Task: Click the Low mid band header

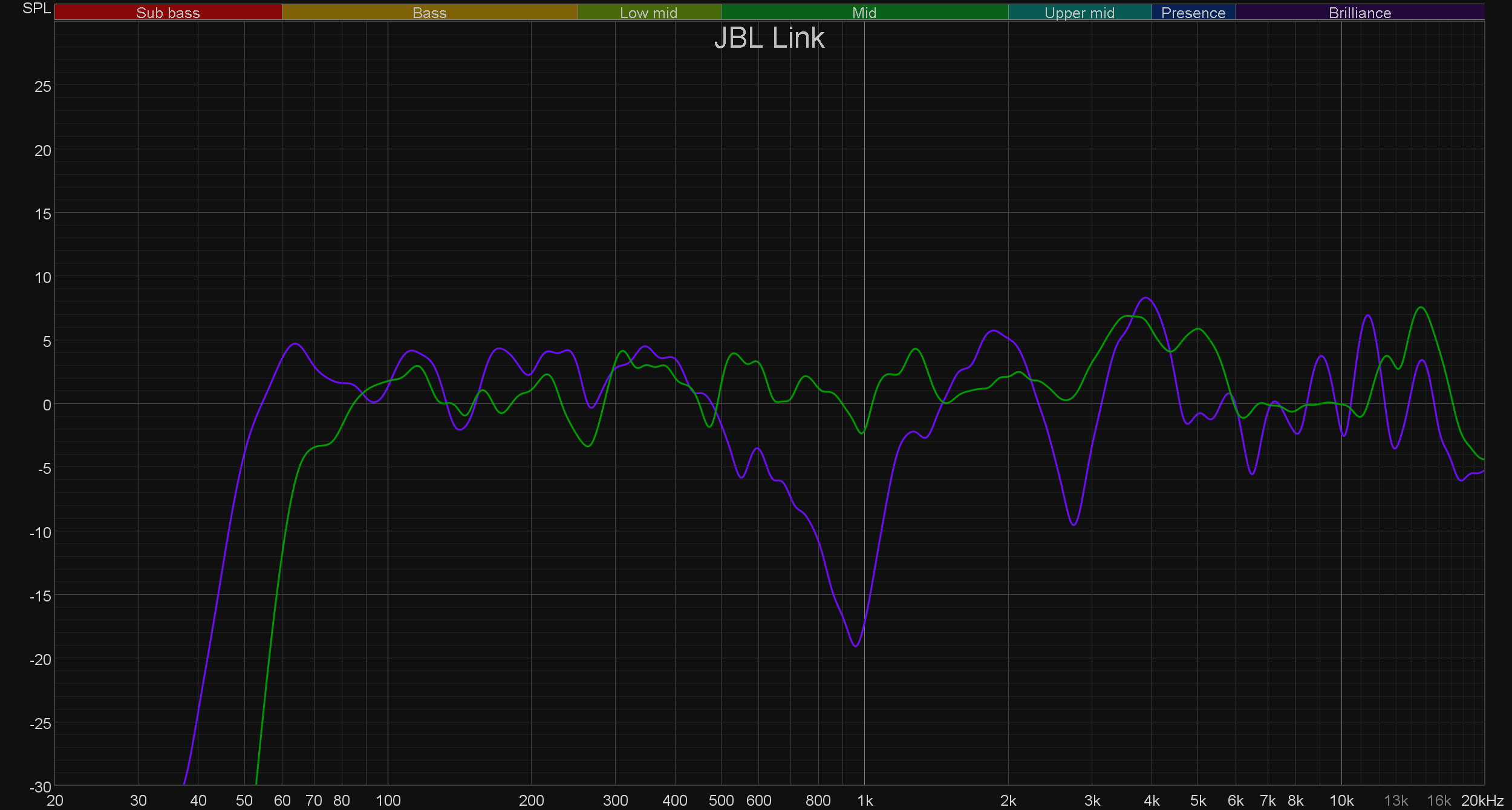Action: click(648, 13)
